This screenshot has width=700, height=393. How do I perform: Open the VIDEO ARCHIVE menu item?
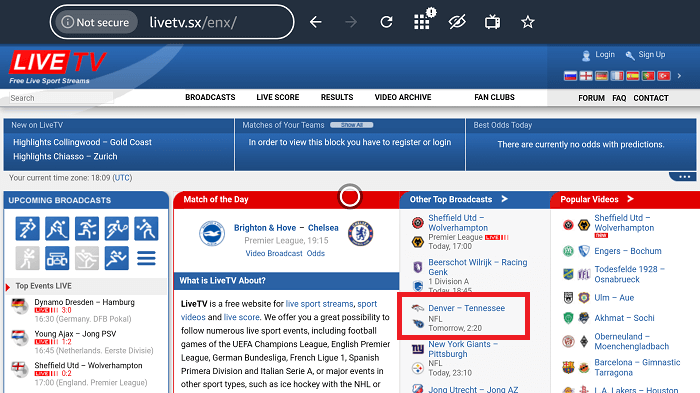click(x=403, y=97)
